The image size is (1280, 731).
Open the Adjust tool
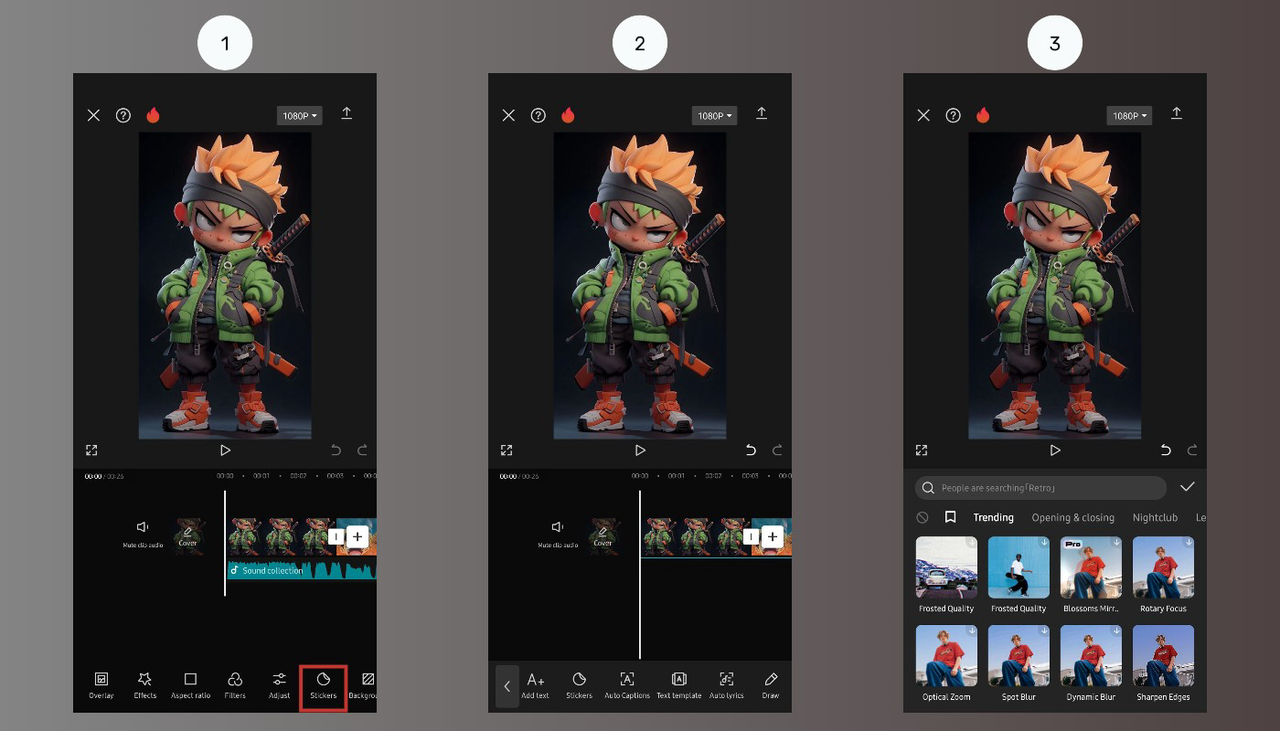(x=278, y=685)
